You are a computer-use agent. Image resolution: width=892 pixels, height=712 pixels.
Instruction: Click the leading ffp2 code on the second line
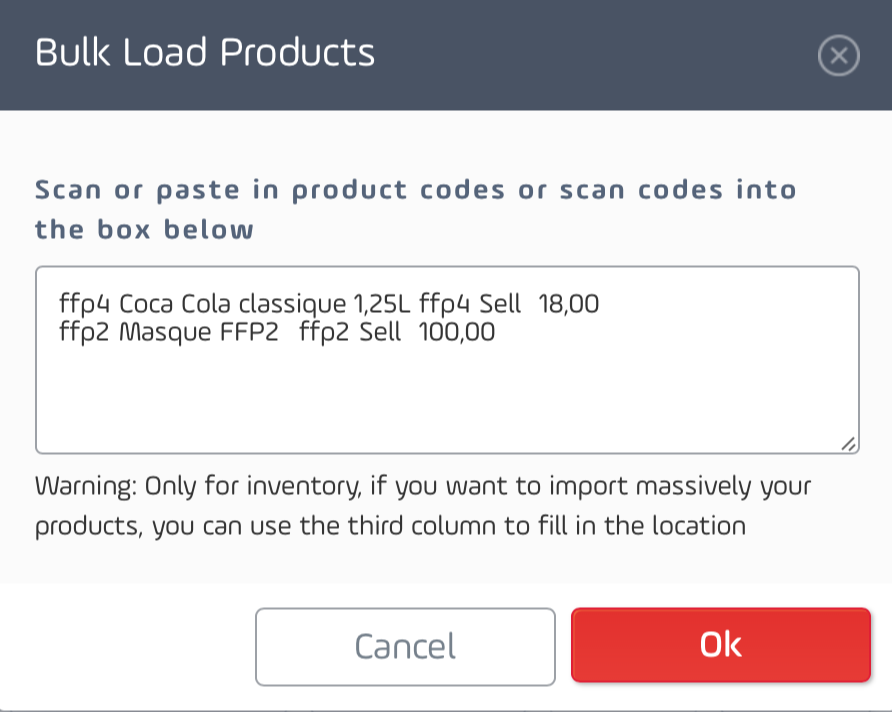tap(84, 333)
